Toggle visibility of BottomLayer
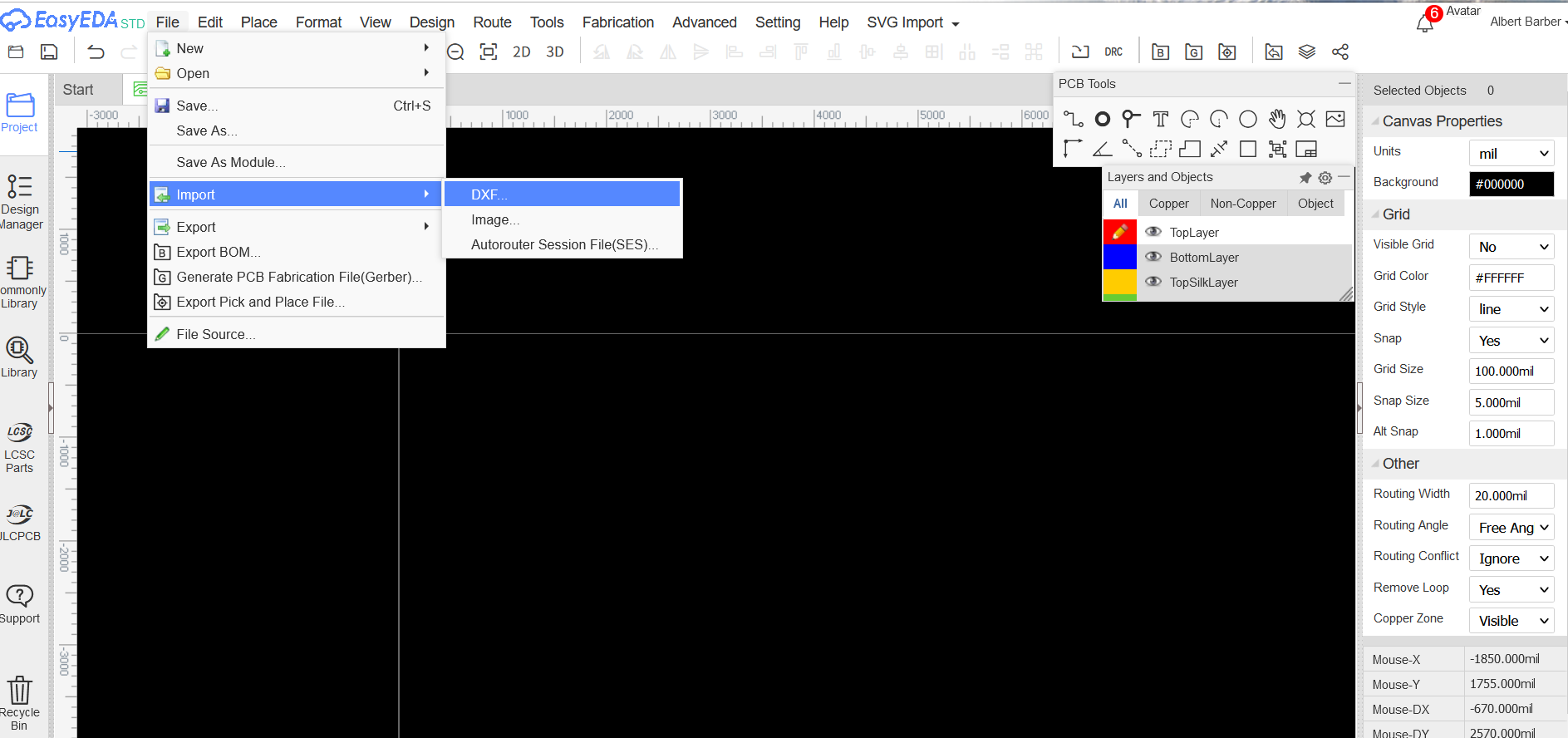 tap(1153, 257)
